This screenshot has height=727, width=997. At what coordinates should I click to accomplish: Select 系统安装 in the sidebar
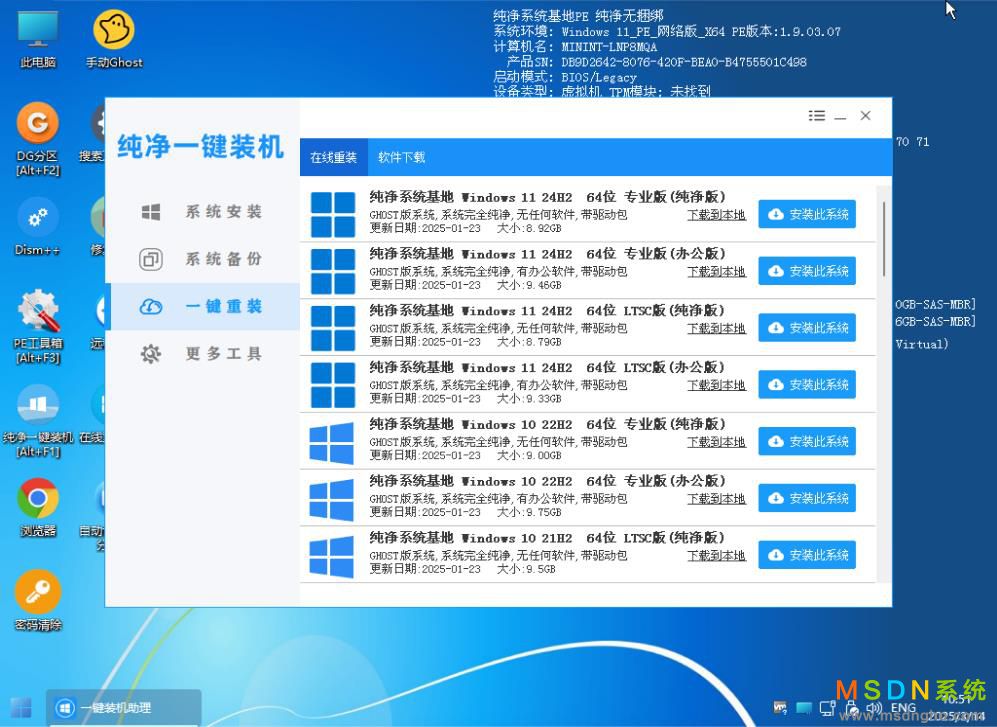[202, 212]
